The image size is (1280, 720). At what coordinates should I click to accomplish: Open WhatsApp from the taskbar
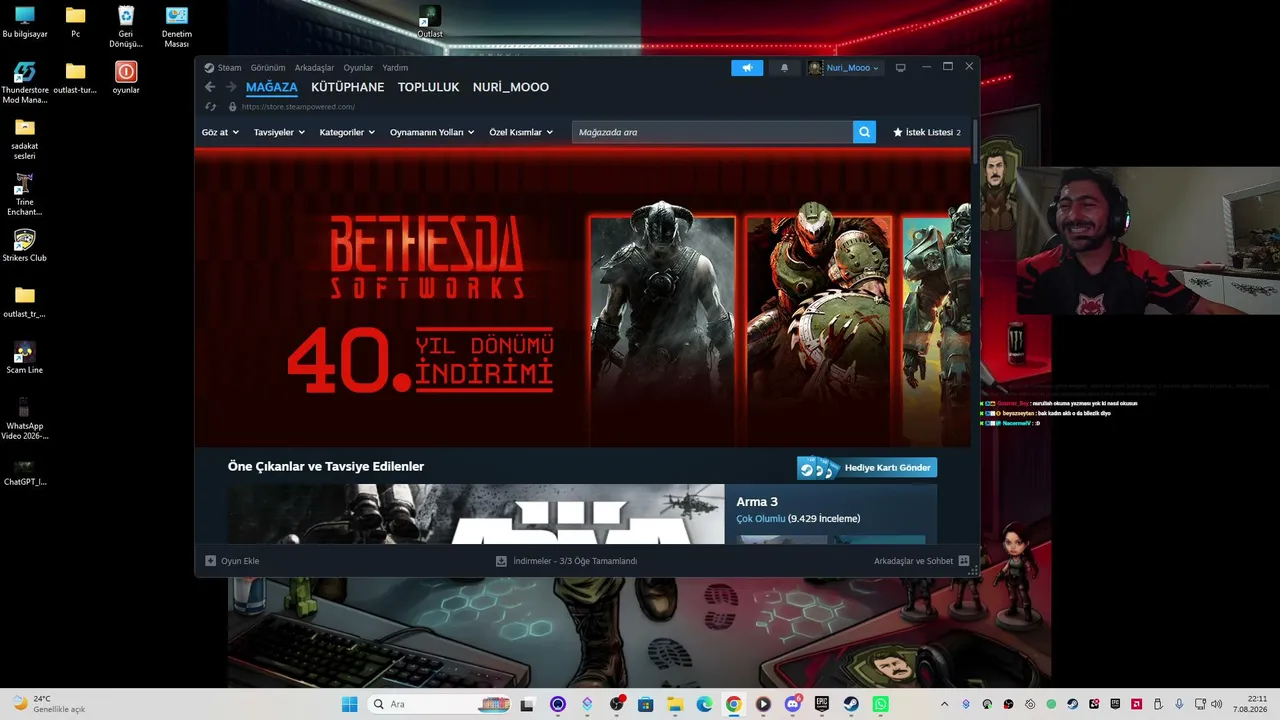coord(880,704)
